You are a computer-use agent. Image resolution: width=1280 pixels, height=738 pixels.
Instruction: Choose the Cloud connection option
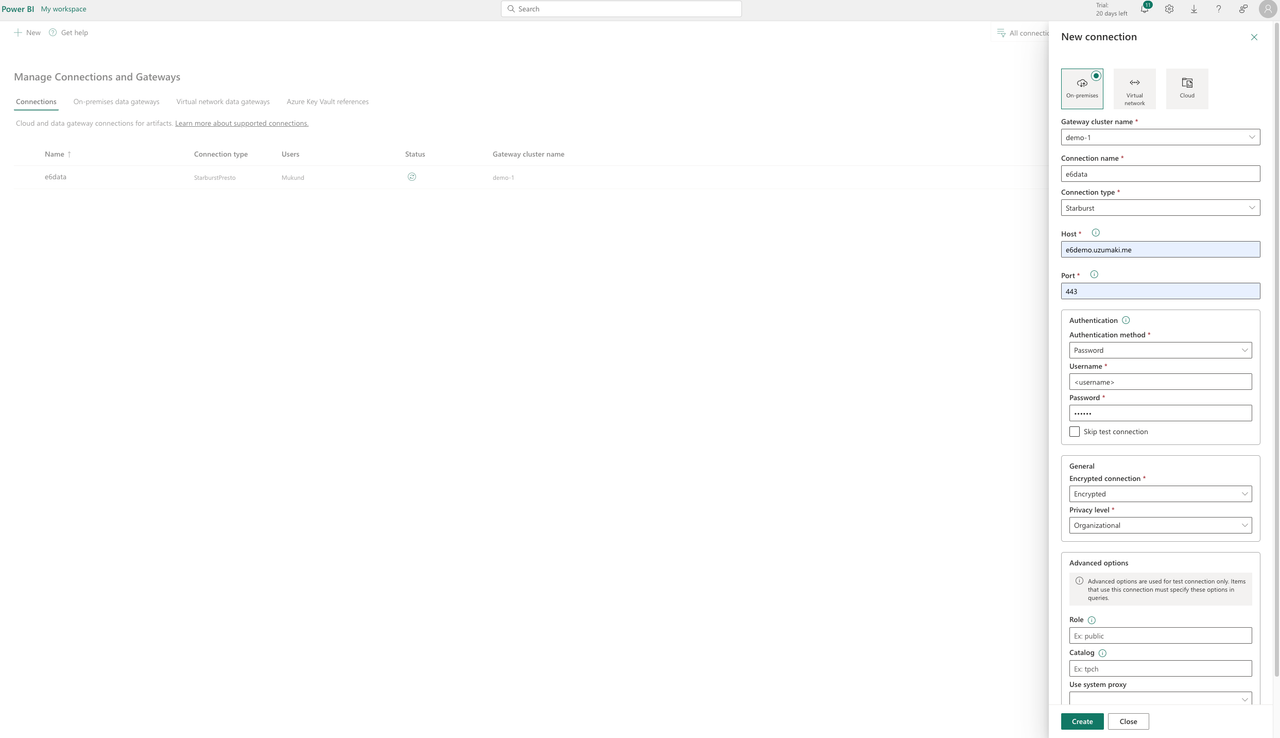[x=1187, y=88]
